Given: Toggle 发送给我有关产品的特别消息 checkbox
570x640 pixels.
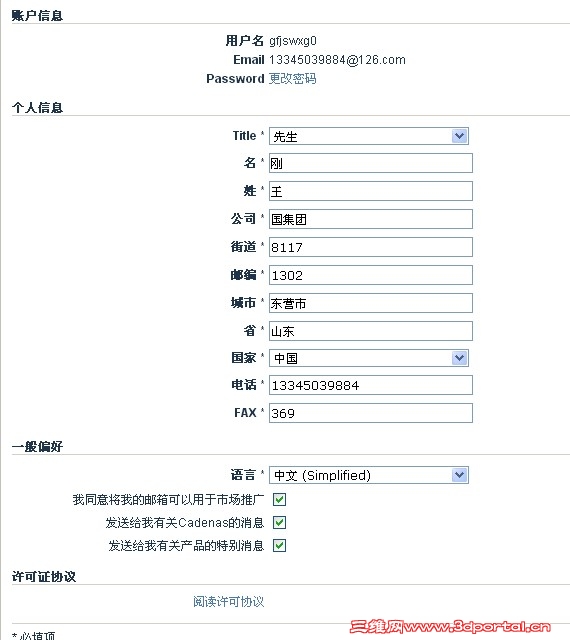Looking at the screenshot, I should pyautogui.click(x=279, y=545).
